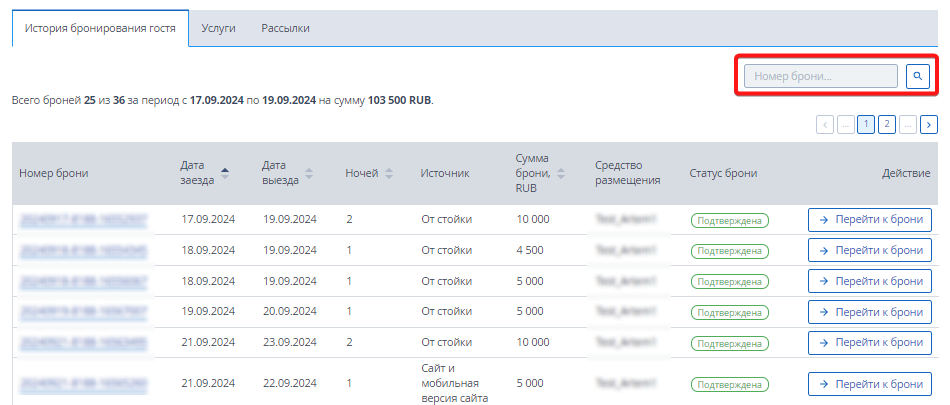Viewport: 950px width, 405px height.
Task: Click 'Перейти к брони' for 17.09.2024 row
Action: [x=869, y=219]
